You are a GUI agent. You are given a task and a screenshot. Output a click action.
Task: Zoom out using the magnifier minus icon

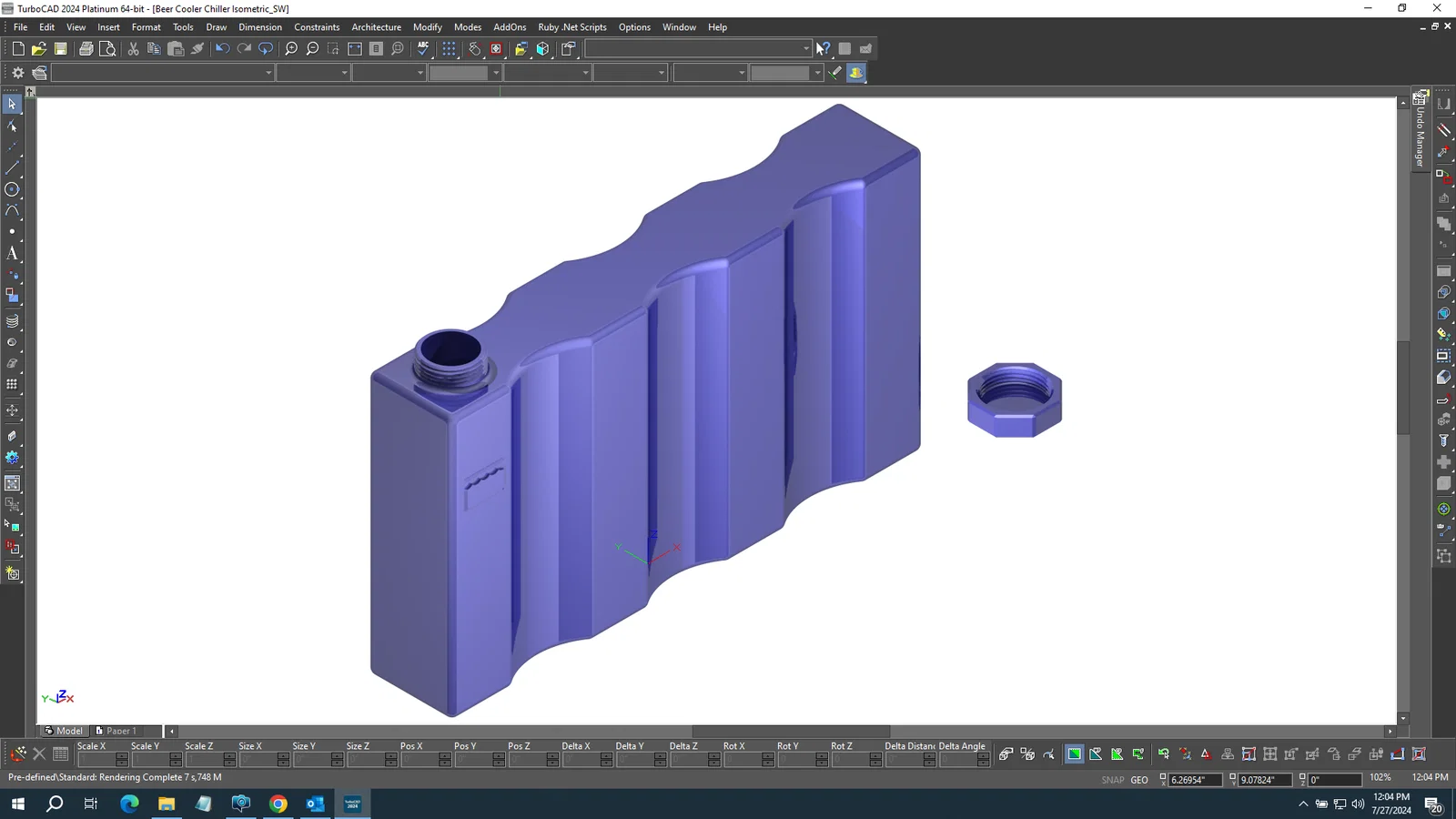pyautogui.click(x=312, y=49)
